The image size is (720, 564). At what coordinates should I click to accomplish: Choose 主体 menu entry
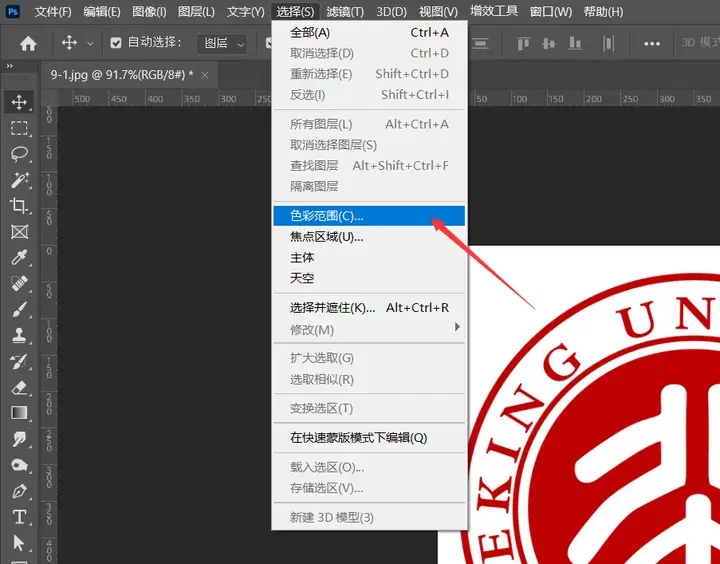tap(370, 258)
